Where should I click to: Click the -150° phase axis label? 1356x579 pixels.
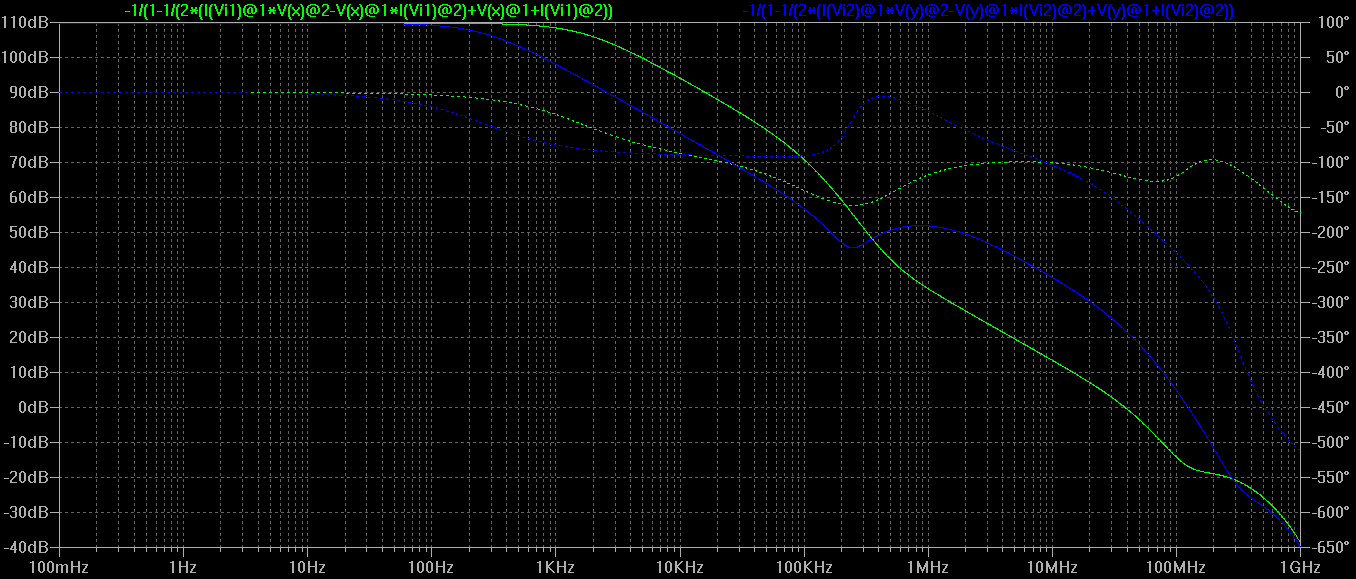pyautogui.click(x=1330, y=197)
